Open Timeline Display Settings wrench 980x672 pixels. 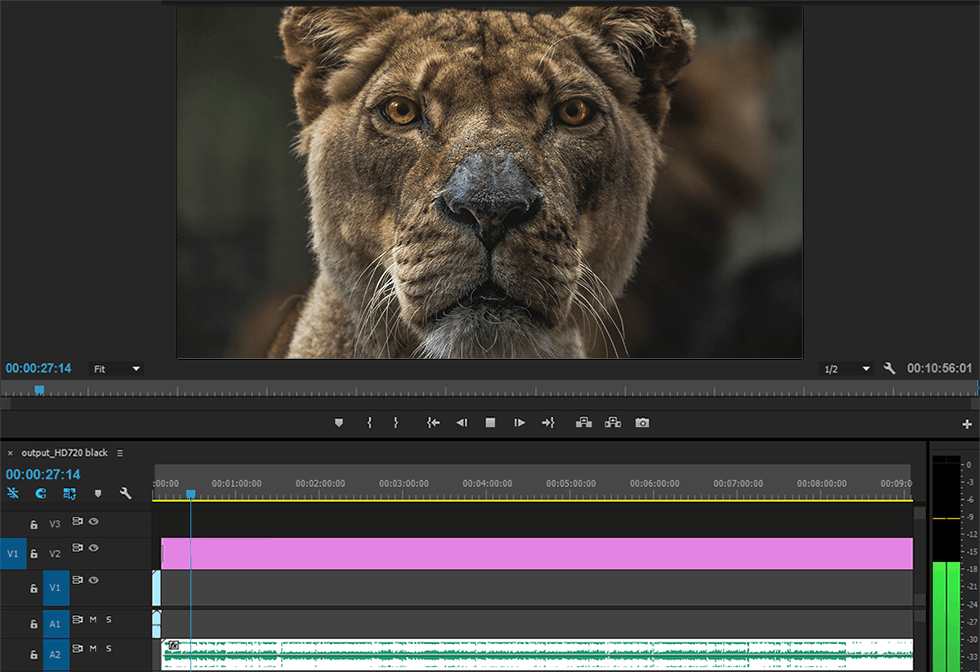click(x=126, y=493)
